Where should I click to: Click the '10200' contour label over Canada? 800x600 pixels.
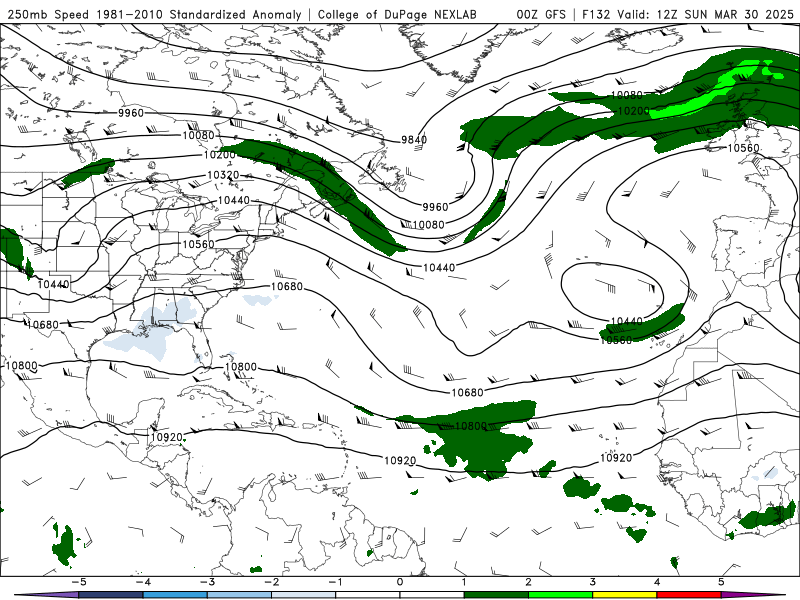(219, 155)
